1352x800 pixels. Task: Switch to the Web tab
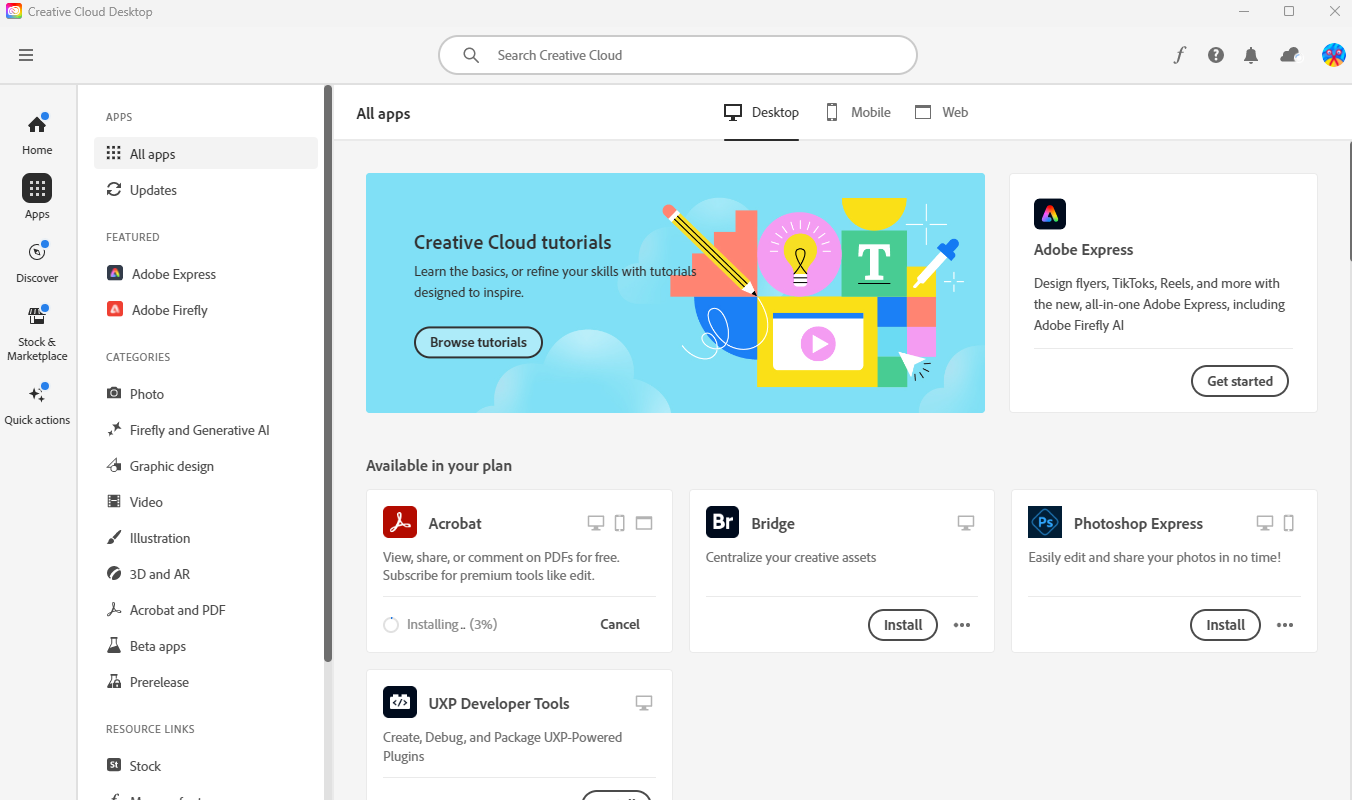tap(941, 112)
